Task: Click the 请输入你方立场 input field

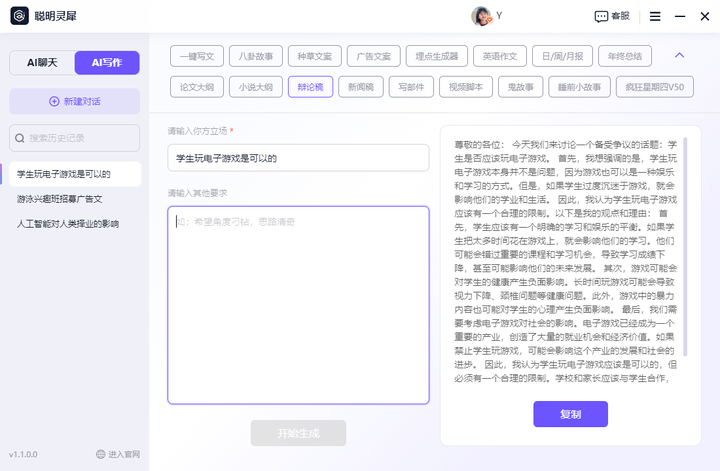Action: pyautogui.click(x=298, y=158)
